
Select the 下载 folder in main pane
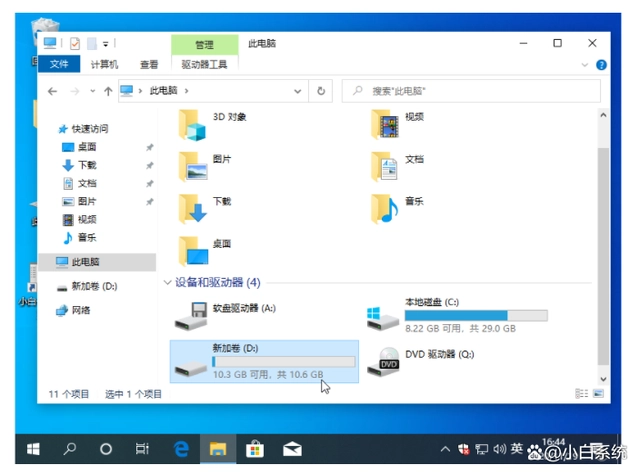193,209
